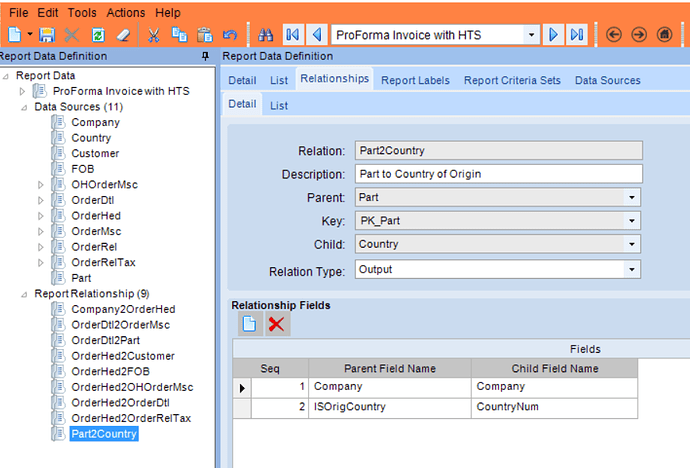
Task: Click the grayed Delete X toolbar icon
Action: [72, 34]
